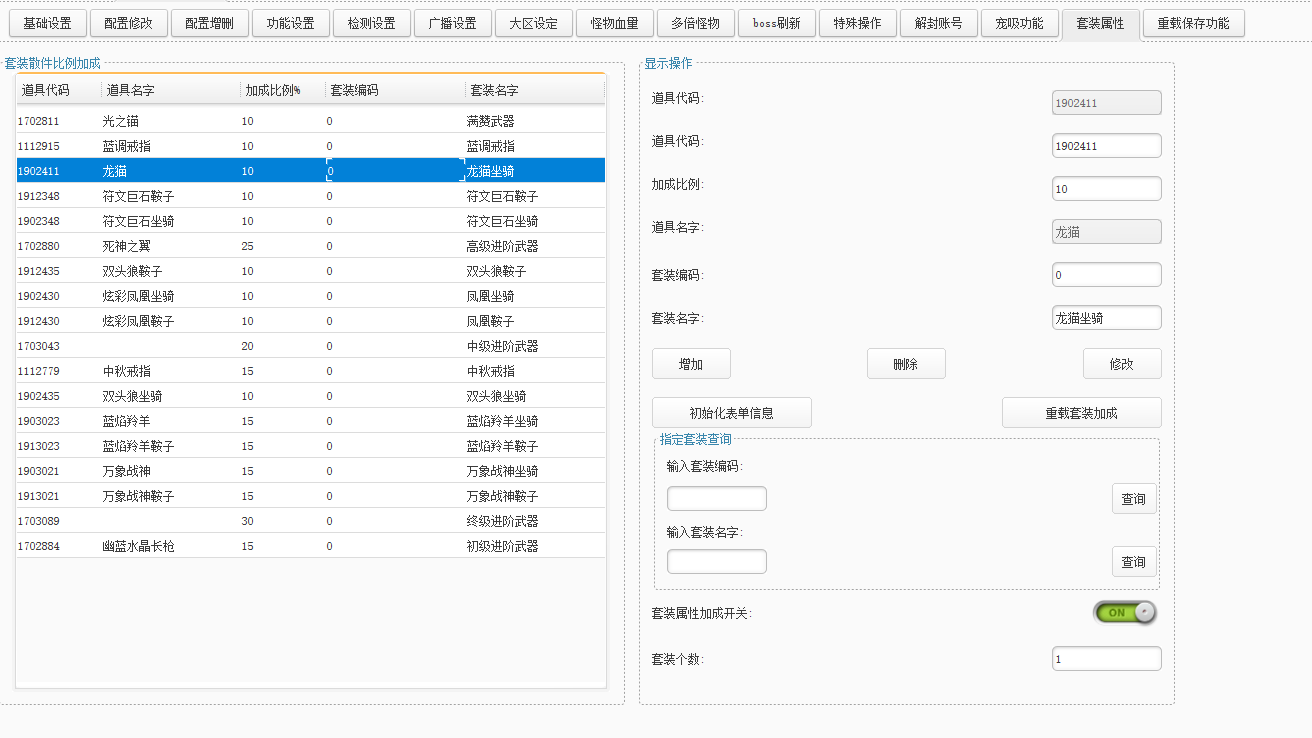The height and width of the screenshot is (738, 1312).
Task: Select row 符文巨石坐骑 code 1902348
Action: tap(311, 221)
